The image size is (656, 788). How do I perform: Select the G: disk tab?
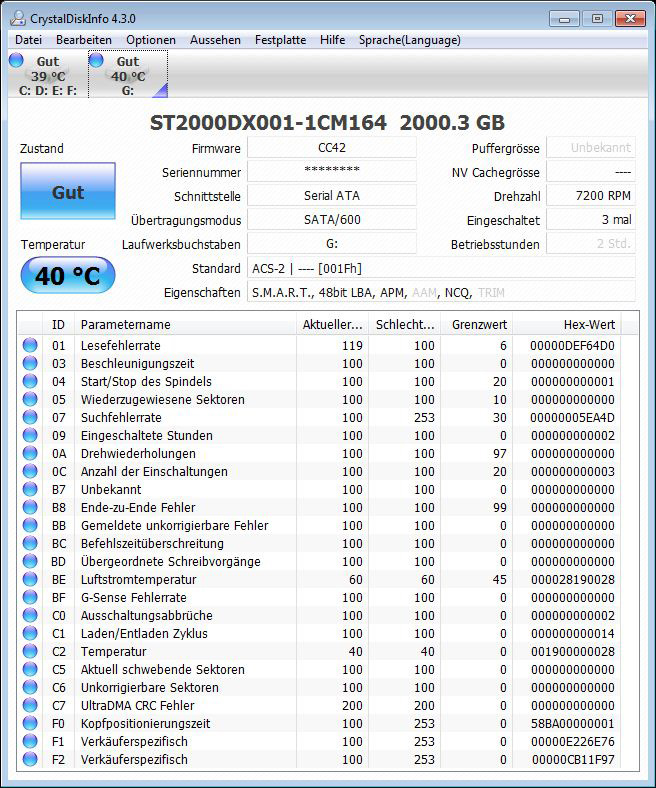coord(128,75)
